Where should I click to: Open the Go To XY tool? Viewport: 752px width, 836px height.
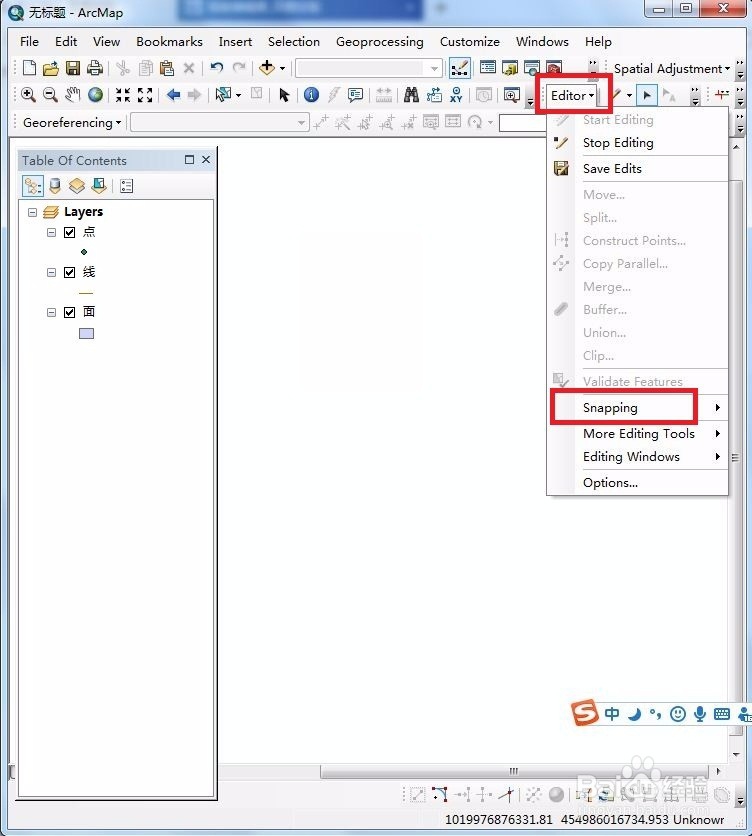click(x=456, y=95)
